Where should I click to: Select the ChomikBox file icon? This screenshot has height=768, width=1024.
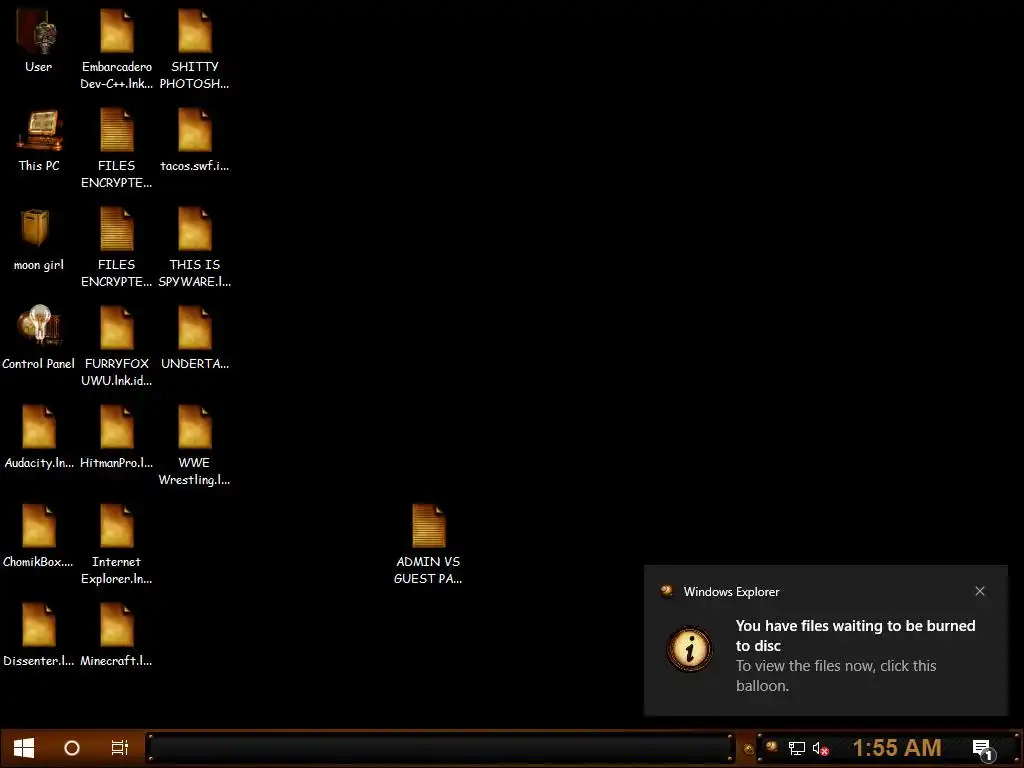tap(39, 536)
